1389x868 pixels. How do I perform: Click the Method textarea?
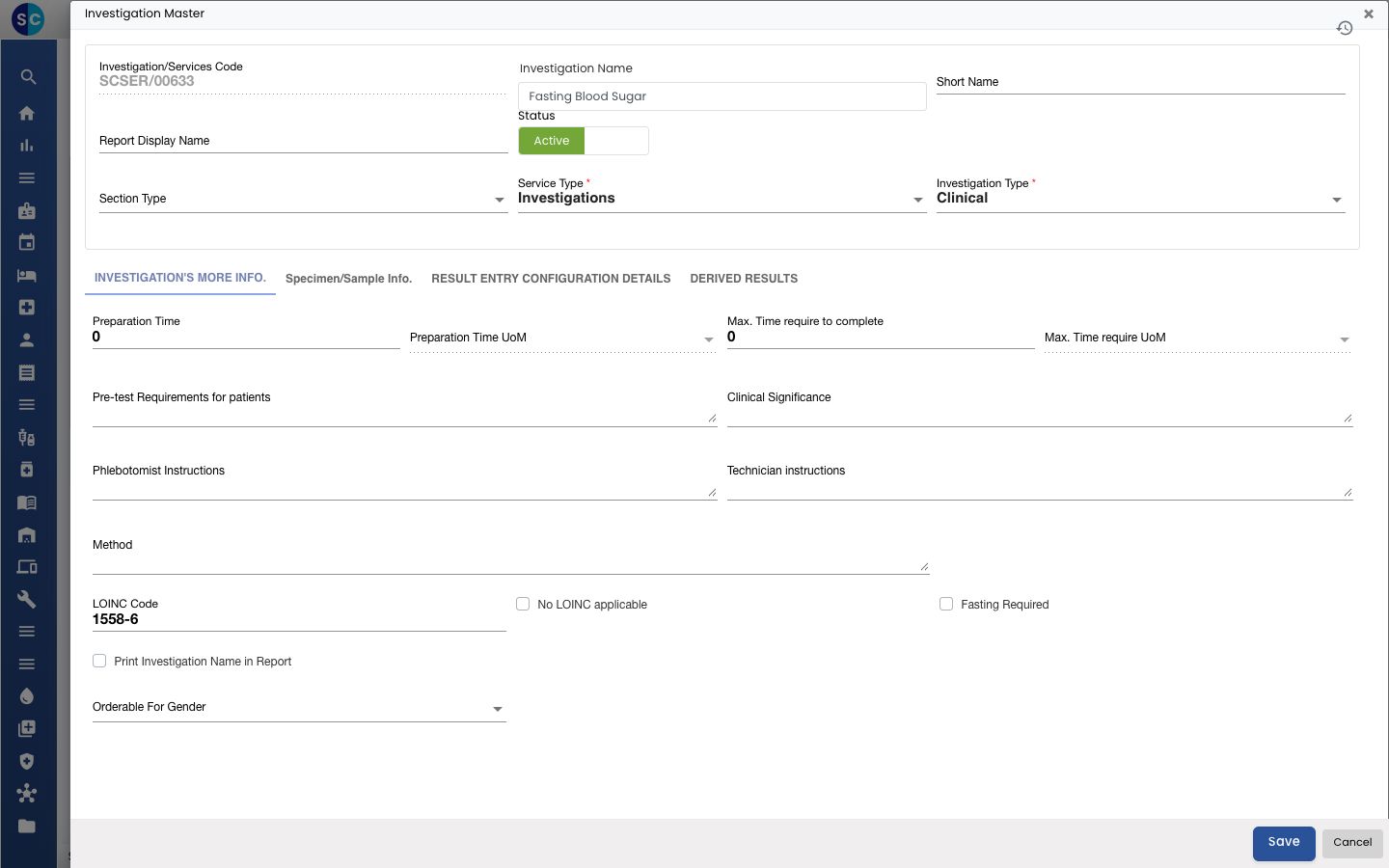(x=510, y=556)
